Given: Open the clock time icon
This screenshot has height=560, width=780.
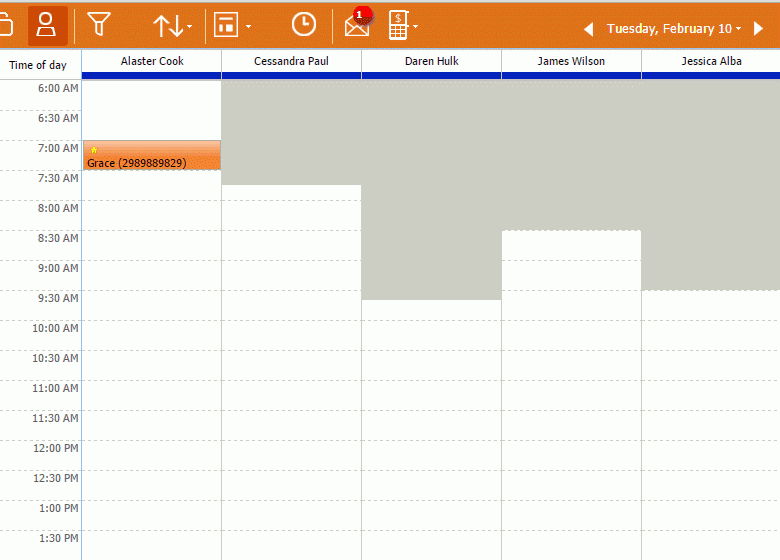Looking at the screenshot, I should click(x=303, y=24).
